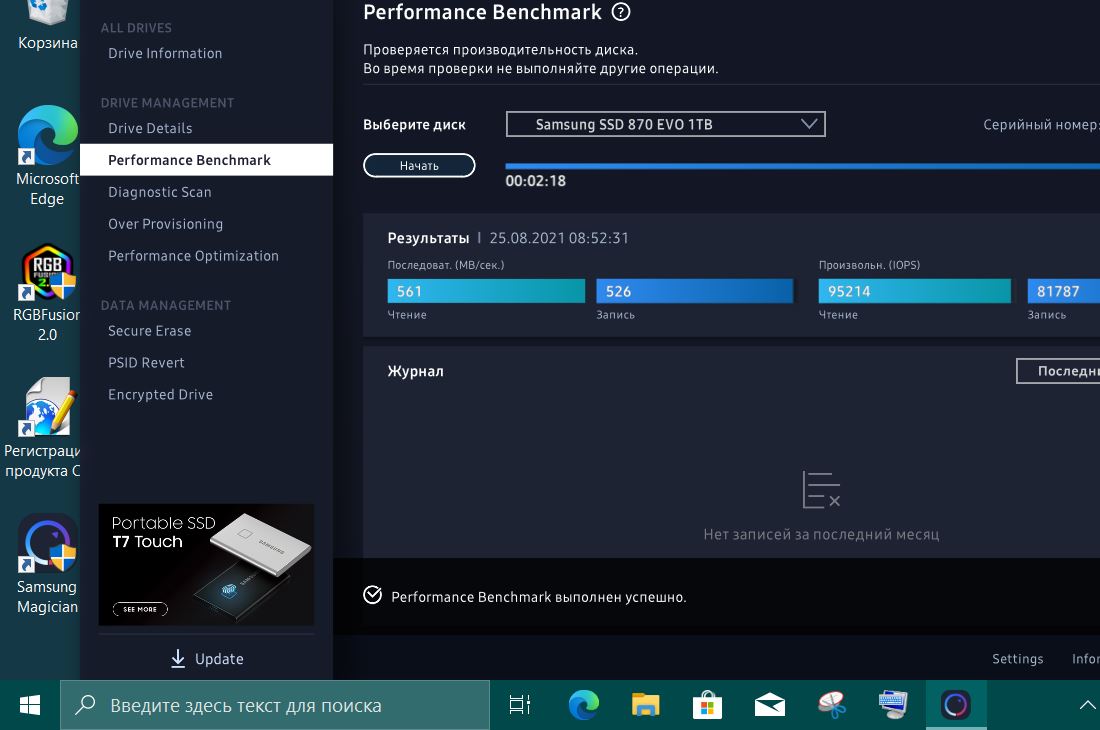The width and height of the screenshot is (1100, 730).
Task: Click the Samsung Magician taskbar icon
Action: click(955, 705)
